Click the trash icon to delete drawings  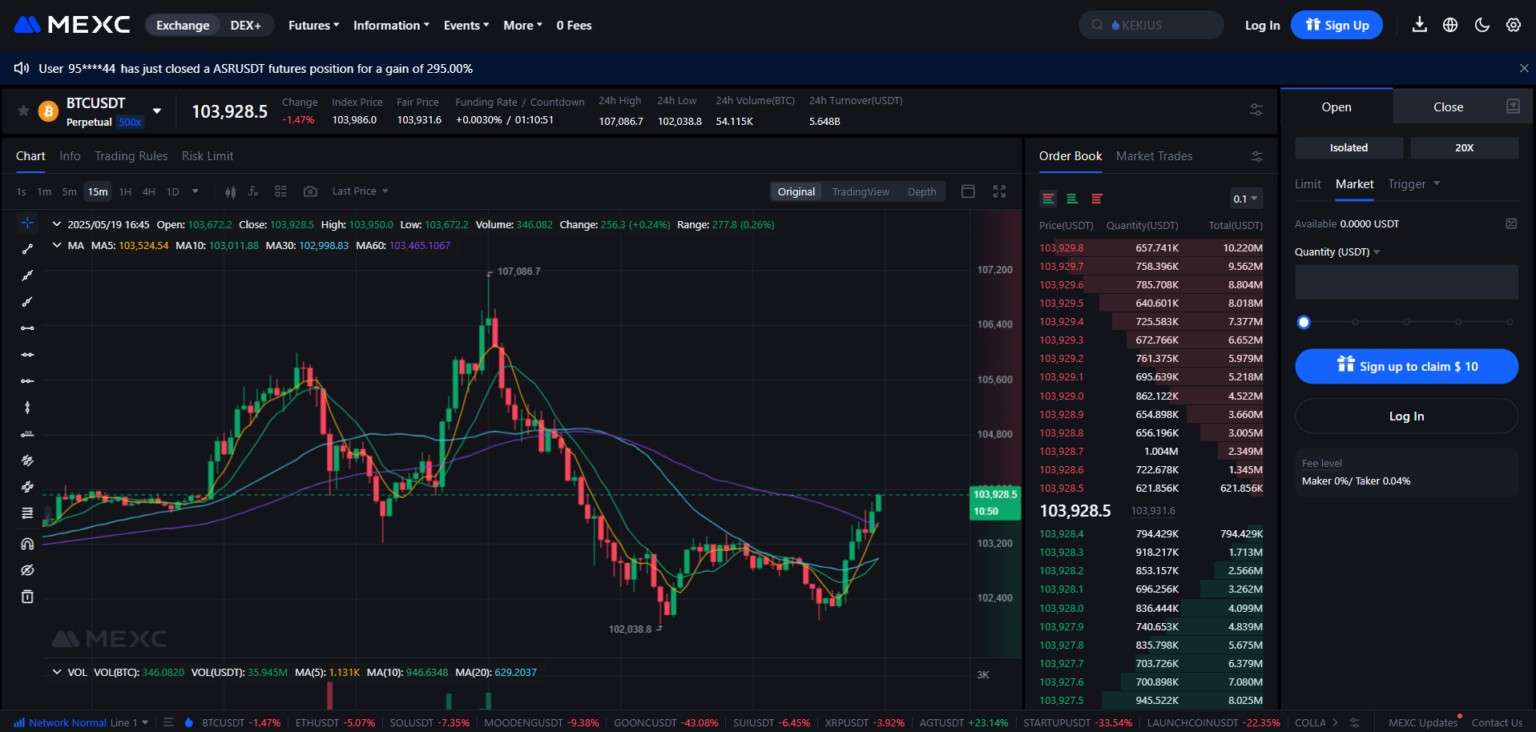27,597
